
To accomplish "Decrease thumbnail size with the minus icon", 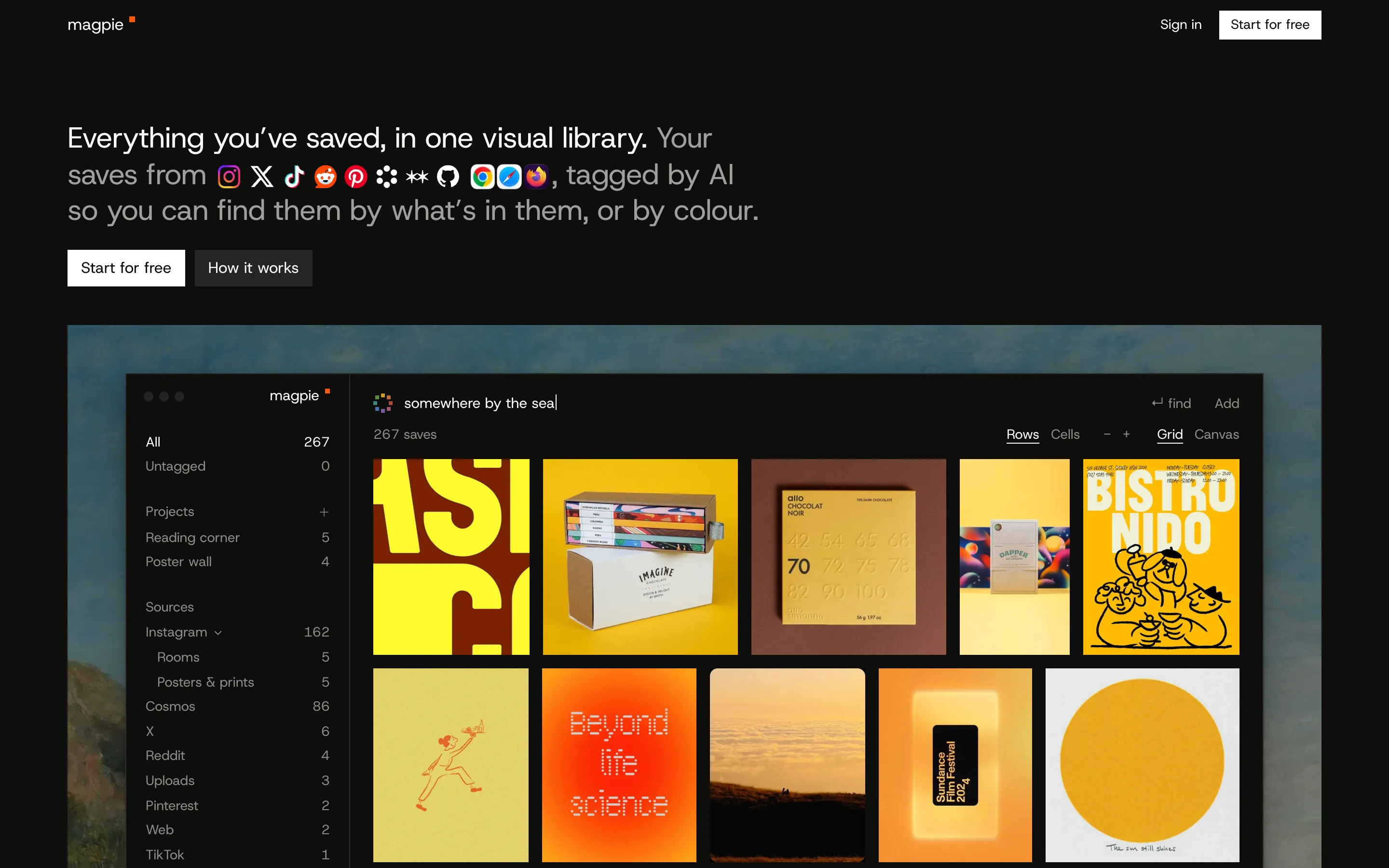I will pos(1107,434).
